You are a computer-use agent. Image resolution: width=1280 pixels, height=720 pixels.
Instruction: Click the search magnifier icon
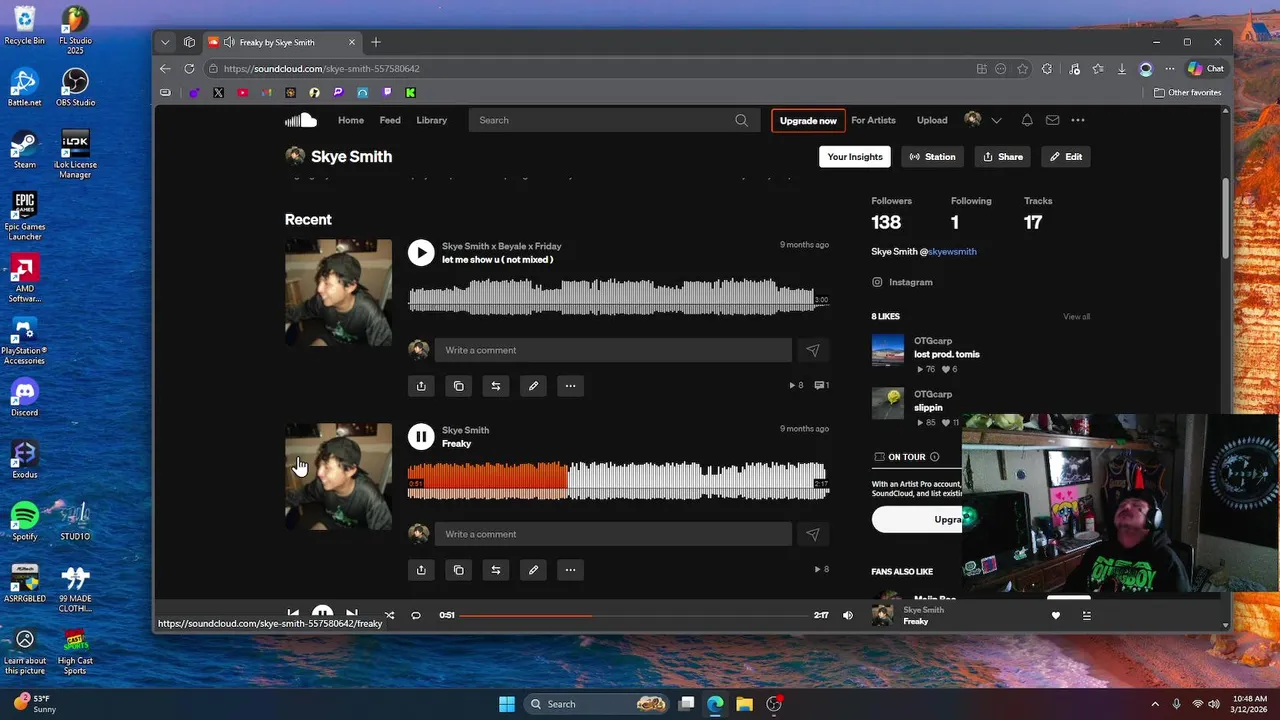[741, 120]
